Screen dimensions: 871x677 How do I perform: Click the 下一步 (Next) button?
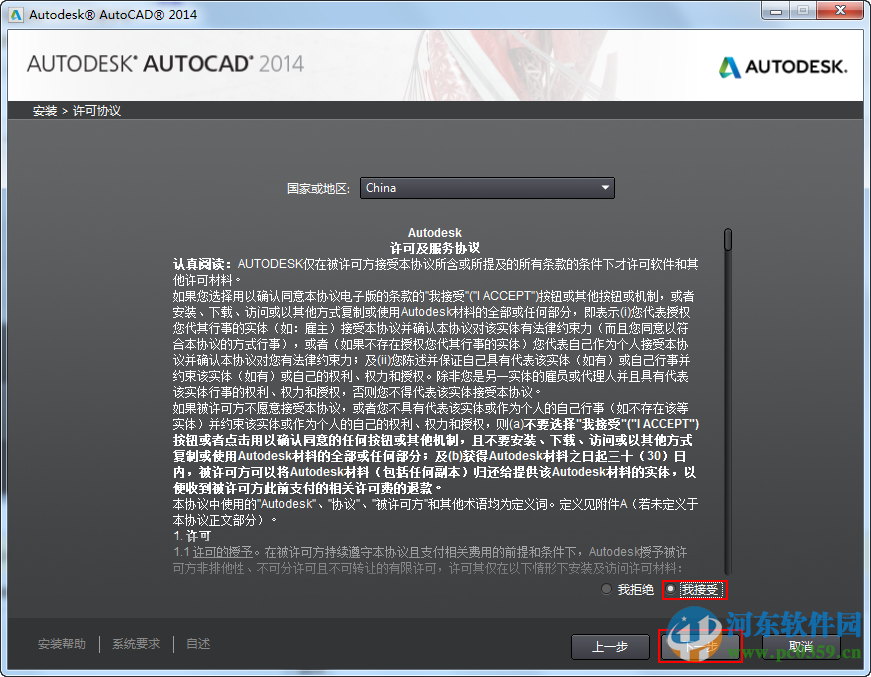click(699, 647)
